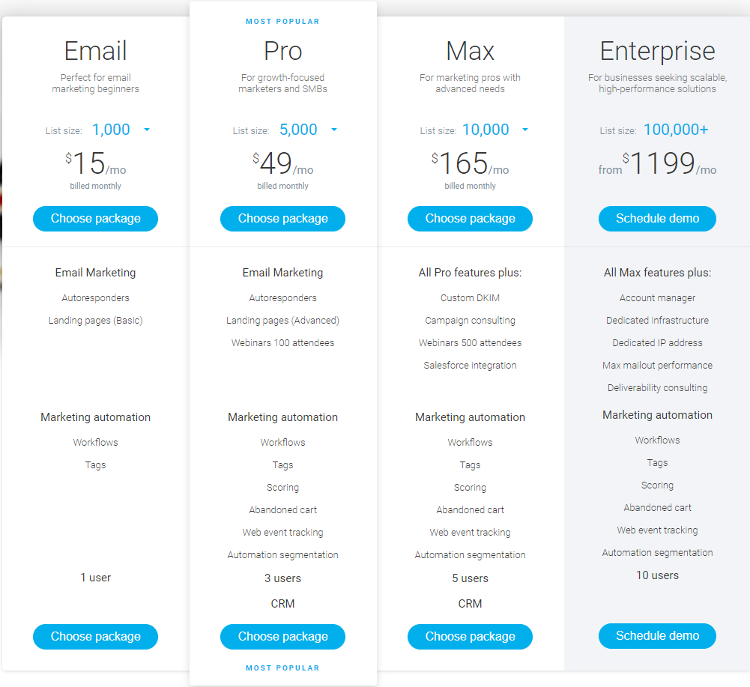This screenshot has width=750, height=687.
Task: Click Landing pages (Advanced) feature in Pro
Action: (283, 320)
